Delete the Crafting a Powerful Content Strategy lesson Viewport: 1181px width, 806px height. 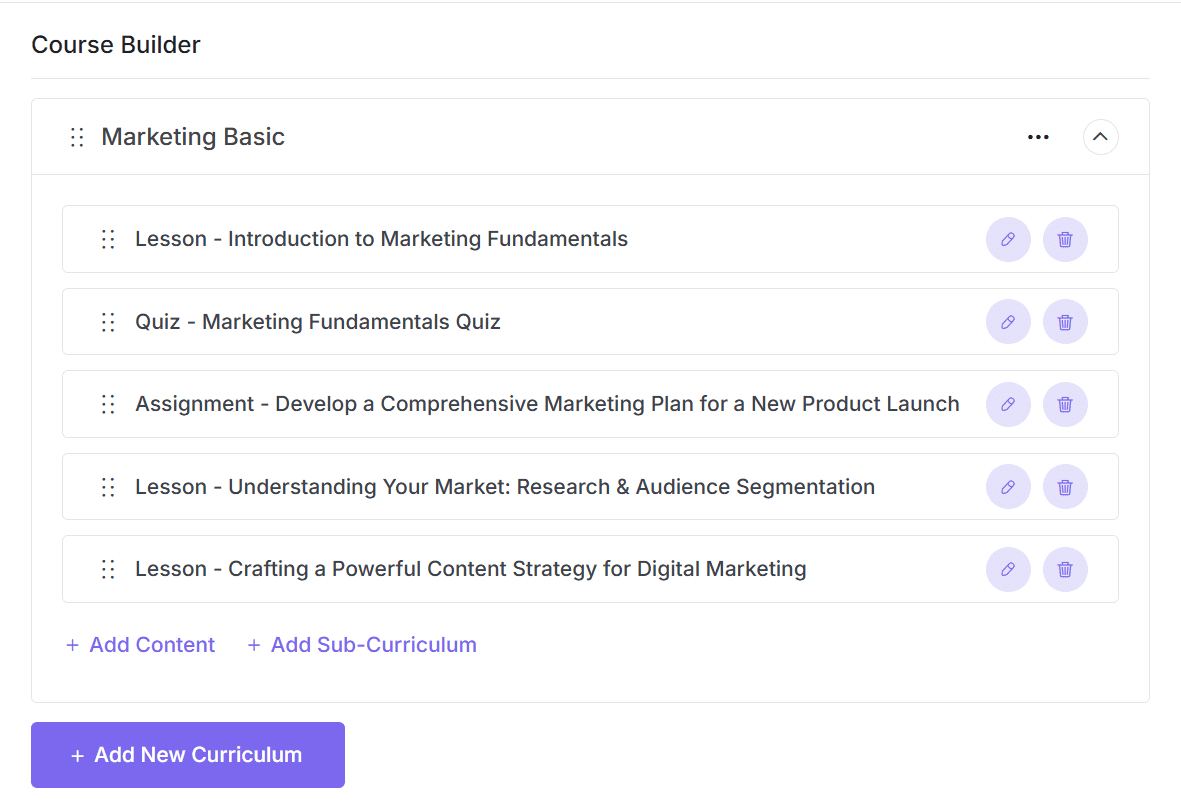pyautogui.click(x=1065, y=569)
